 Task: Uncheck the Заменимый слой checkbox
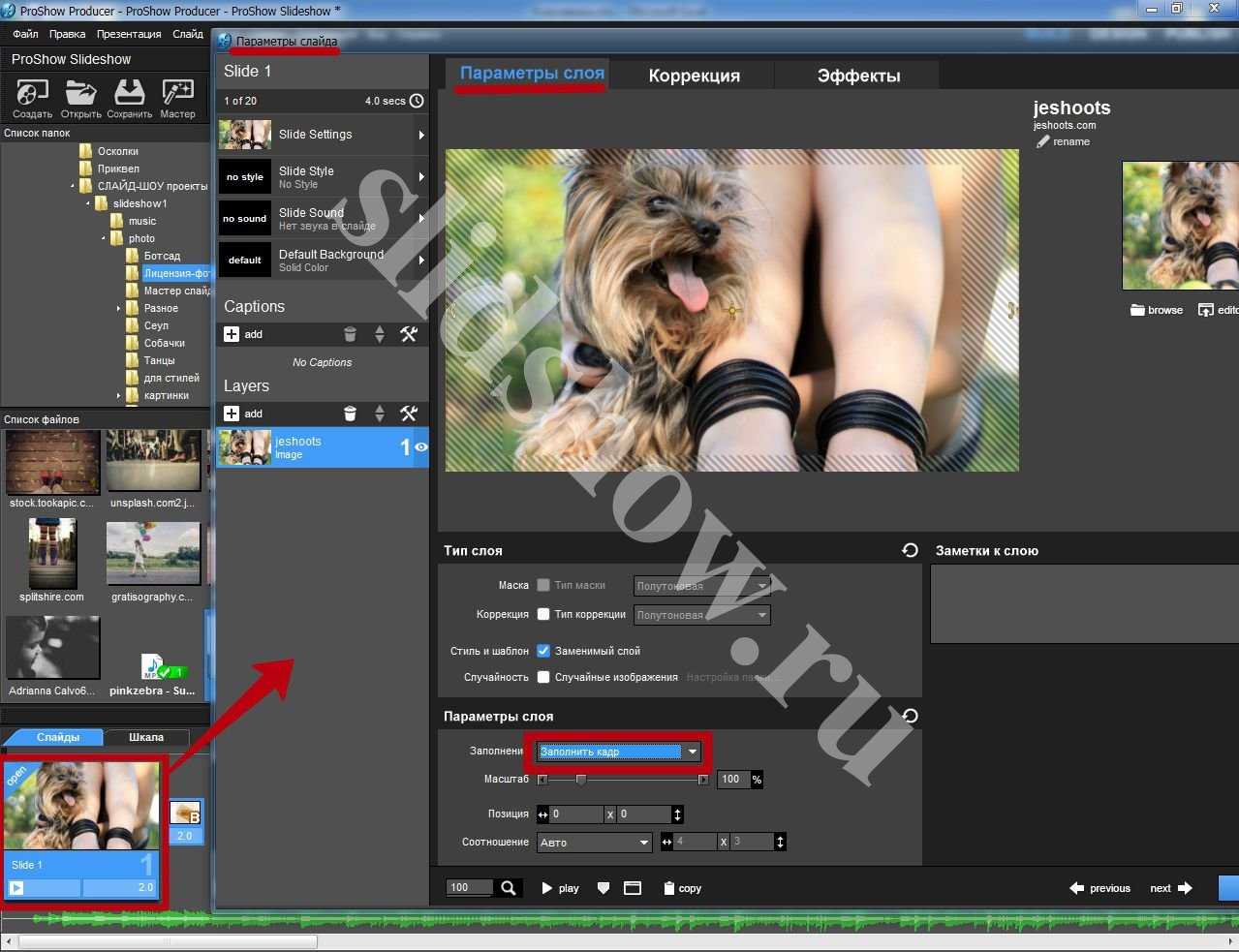pyautogui.click(x=543, y=651)
